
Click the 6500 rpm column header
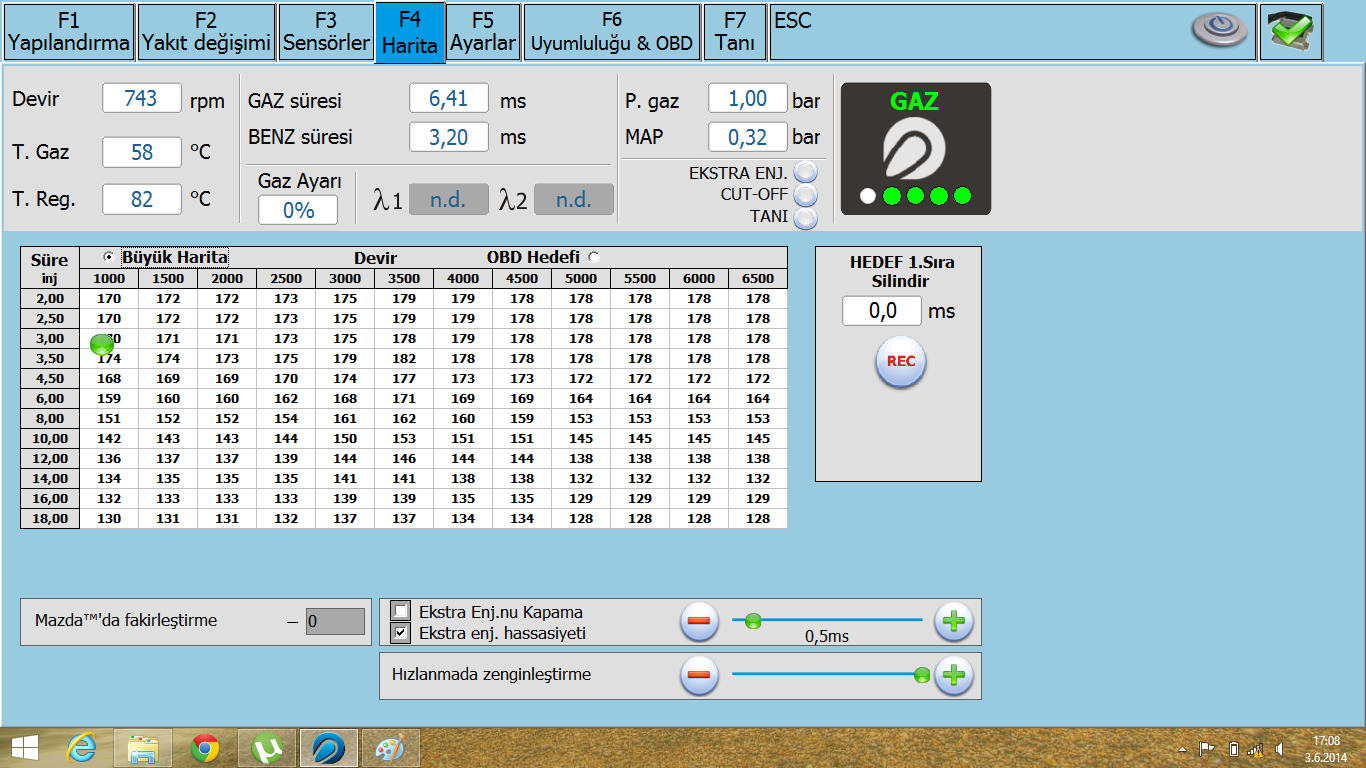[x=758, y=279]
